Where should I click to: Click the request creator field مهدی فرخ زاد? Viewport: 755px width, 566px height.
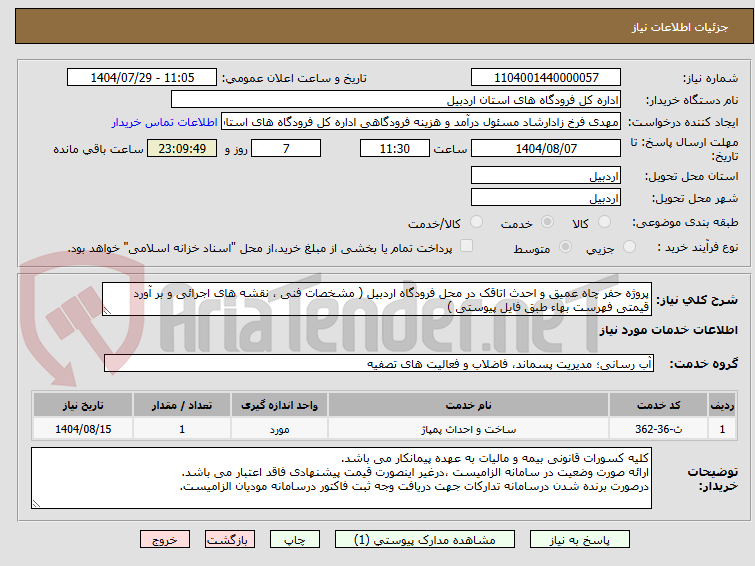(421, 122)
